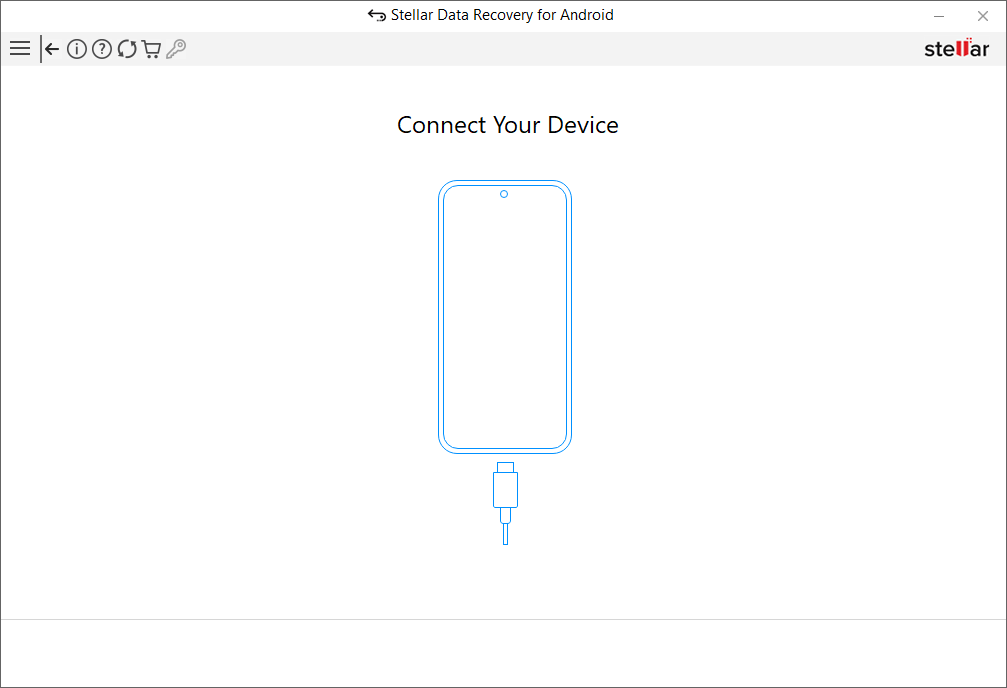Click the activation key icon
Screen dimensions: 1007x688
pyautogui.click(x=176, y=49)
